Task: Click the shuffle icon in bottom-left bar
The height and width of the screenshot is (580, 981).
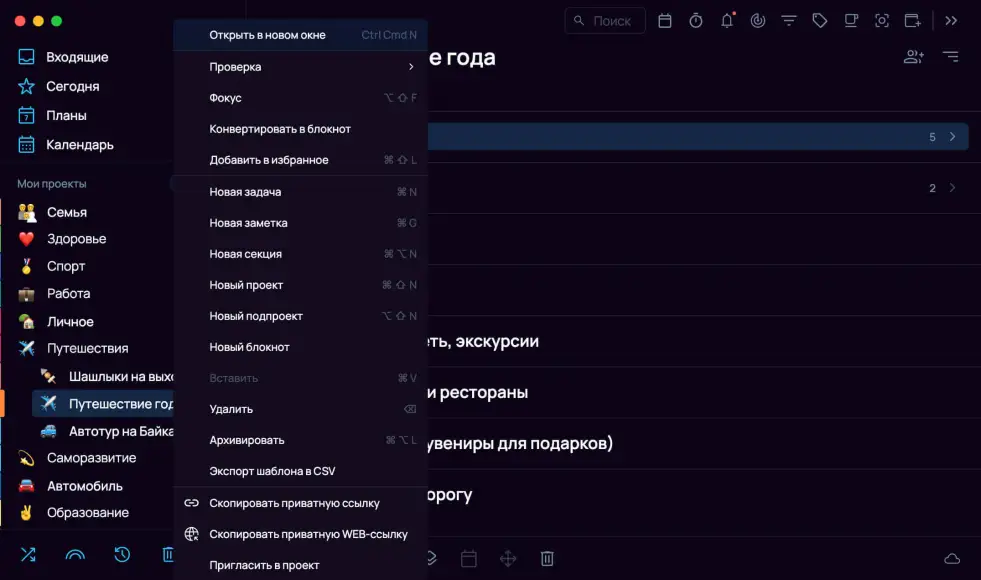Action: click(x=27, y=555)
